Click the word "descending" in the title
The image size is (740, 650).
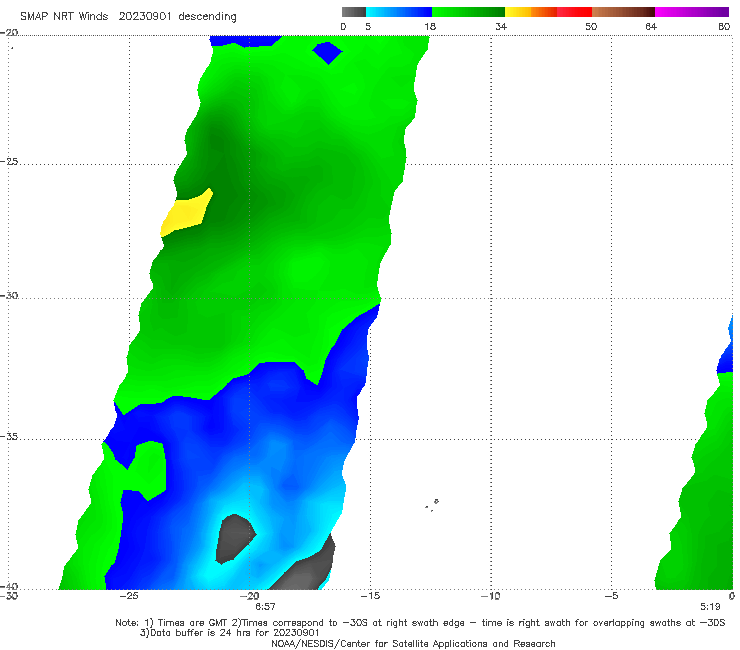(208, 17)
